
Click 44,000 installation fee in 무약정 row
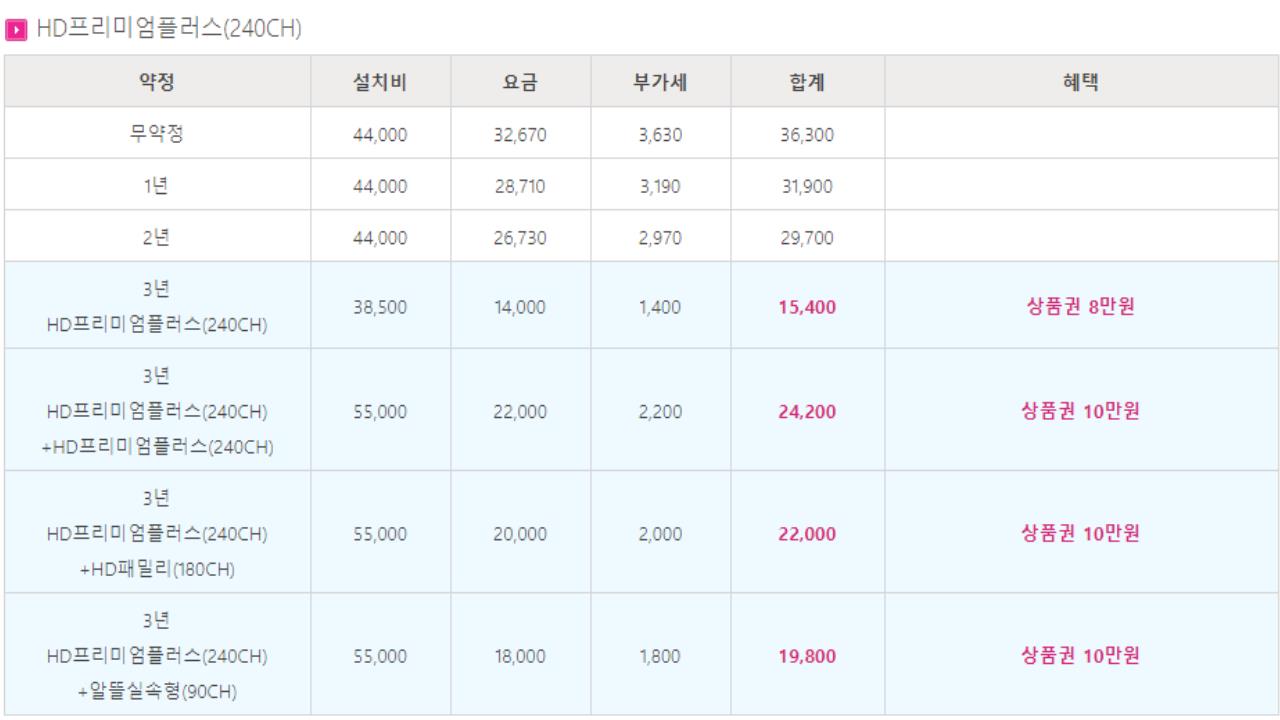point(379,134)
